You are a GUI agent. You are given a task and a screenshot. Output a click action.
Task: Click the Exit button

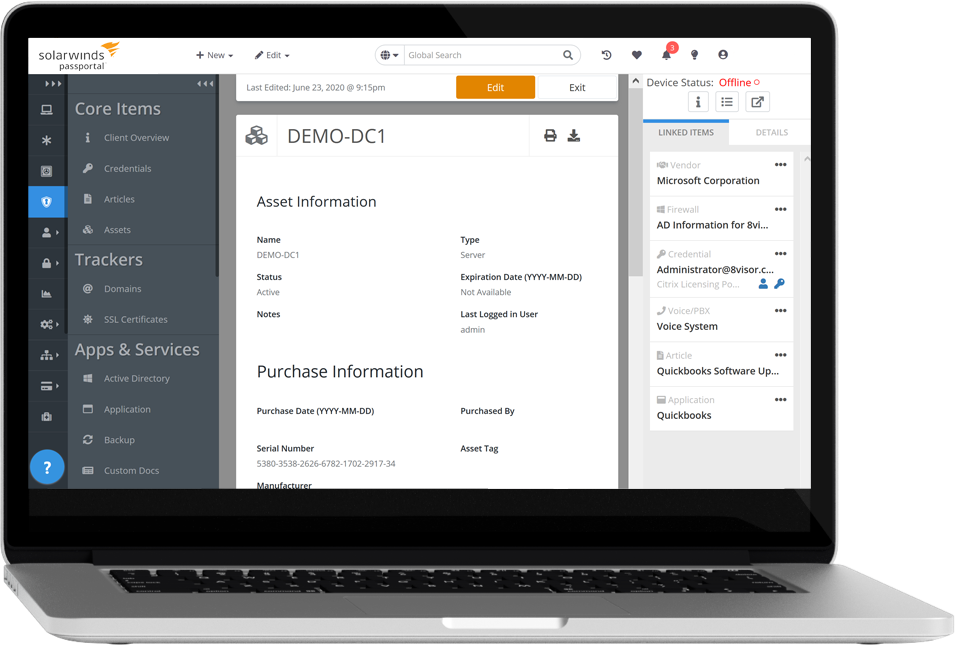coord(577,87)
